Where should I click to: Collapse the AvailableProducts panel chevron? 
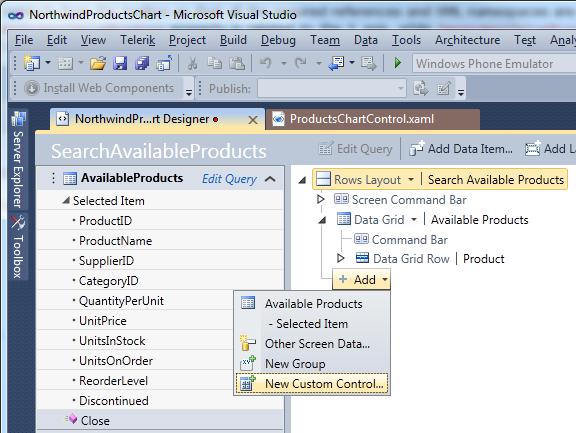click(x=270, y=179)
